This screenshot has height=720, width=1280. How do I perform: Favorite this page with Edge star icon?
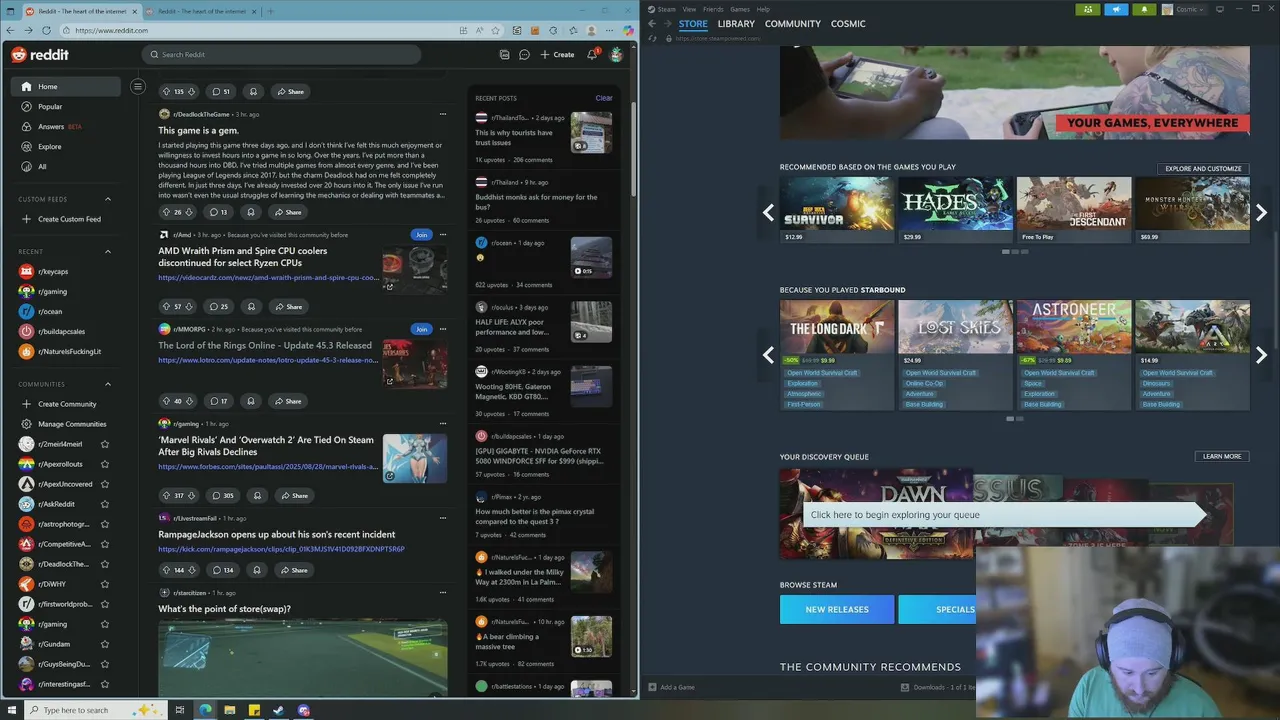(496, 30)
